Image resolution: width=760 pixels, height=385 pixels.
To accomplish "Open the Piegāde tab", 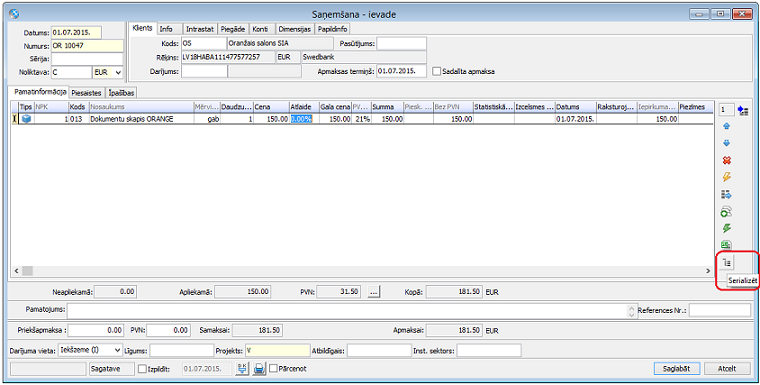I will pos(233,29).
